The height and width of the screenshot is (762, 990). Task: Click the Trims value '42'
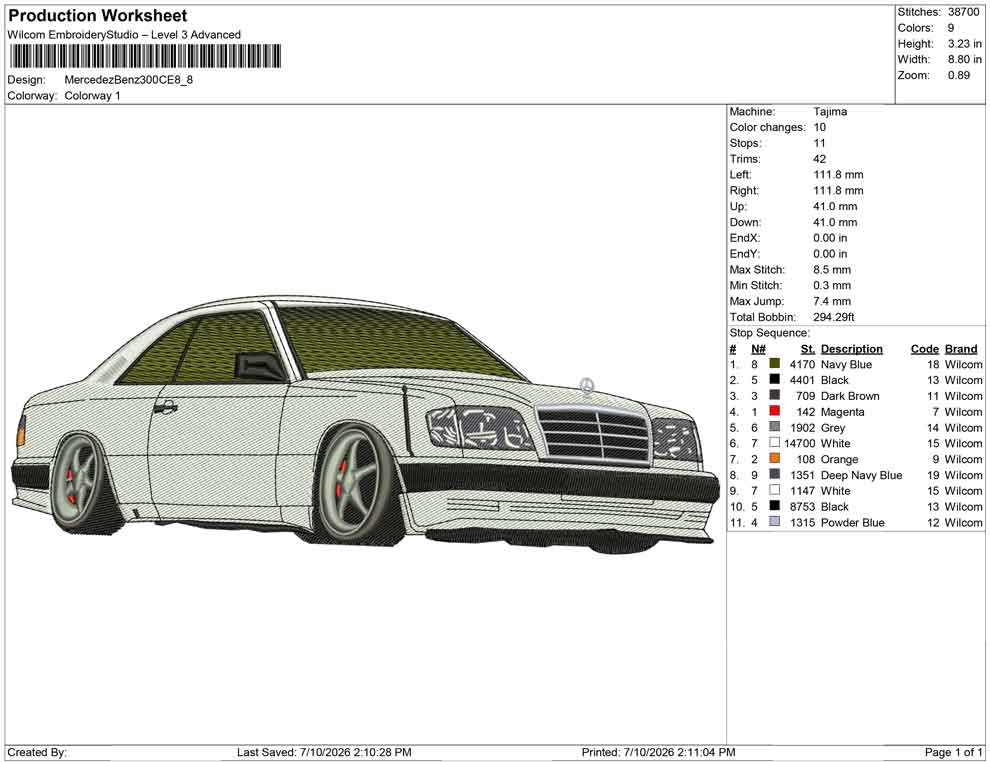coord(820,159)
